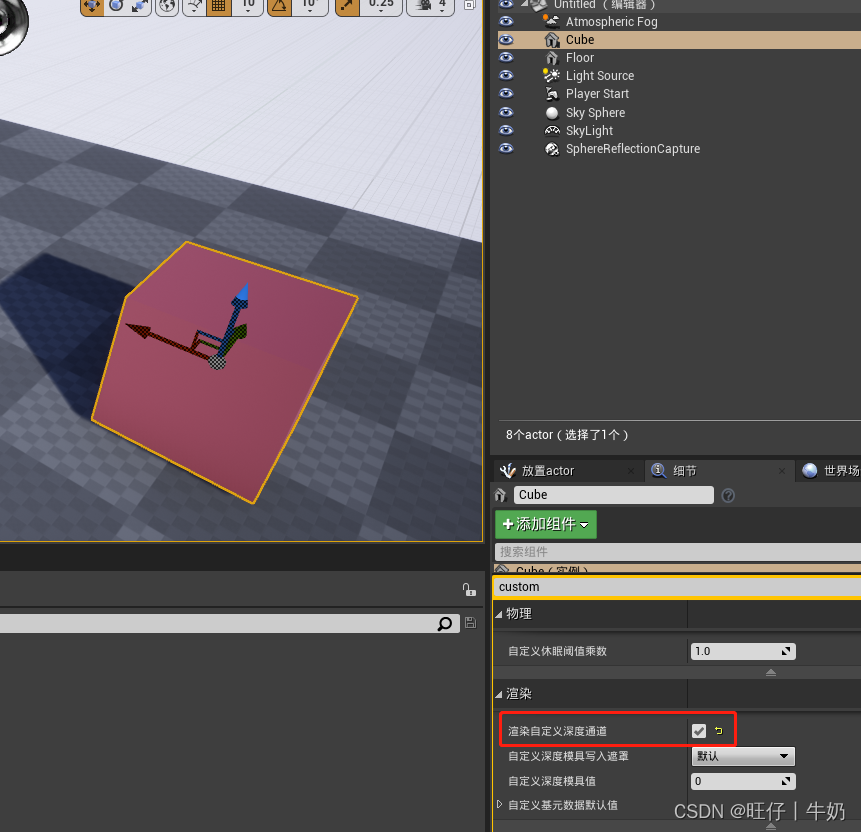Viewport: 861px width, 832px height.
Task: Switch to the 世界场景 tab
Action: pyautogui.click(x=833, y=470)
